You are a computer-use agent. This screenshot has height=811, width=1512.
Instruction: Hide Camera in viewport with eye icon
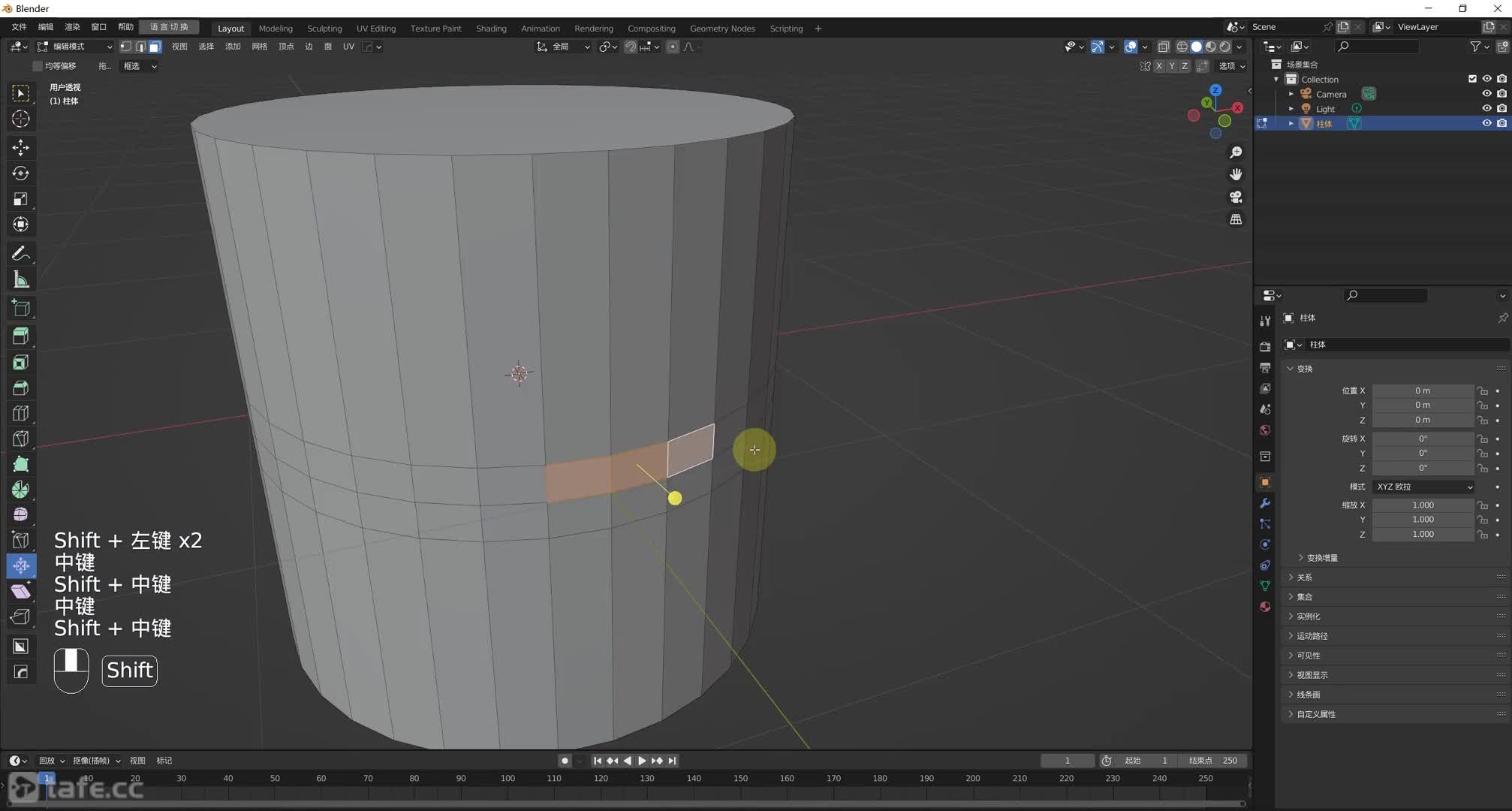[x=1486, y=94]
